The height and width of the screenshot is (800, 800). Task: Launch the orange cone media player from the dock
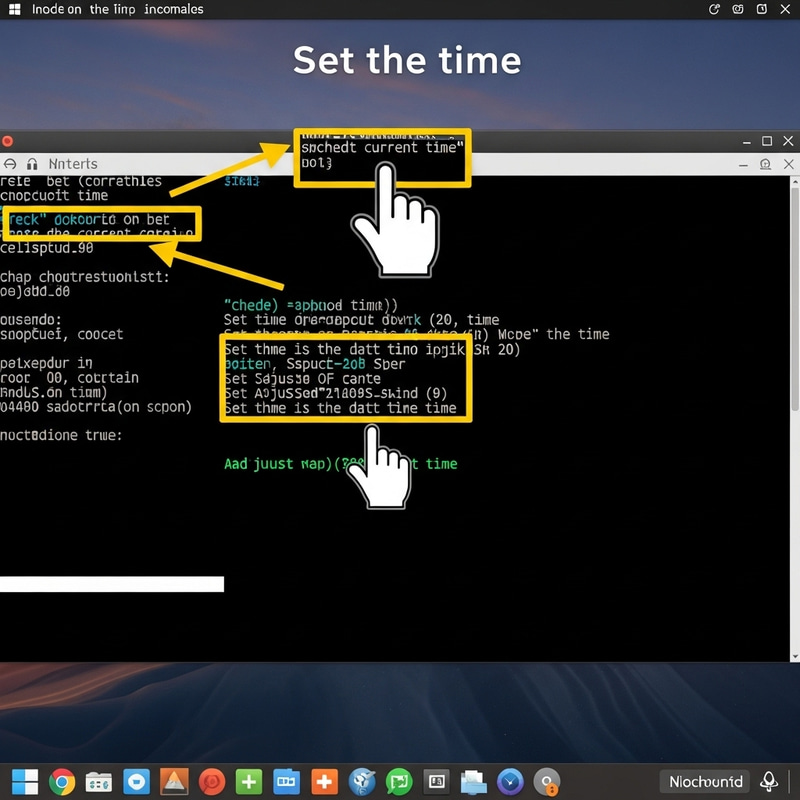175,781
